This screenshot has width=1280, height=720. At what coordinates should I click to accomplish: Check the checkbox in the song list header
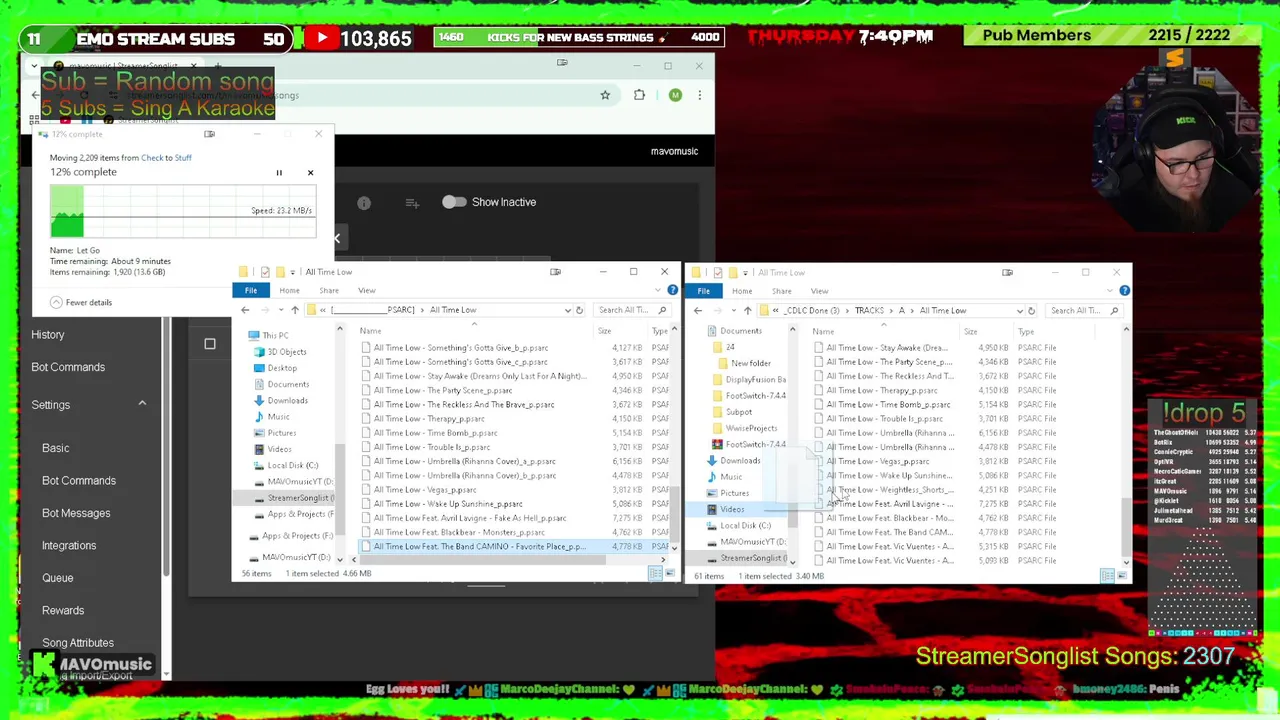[210, 344]
